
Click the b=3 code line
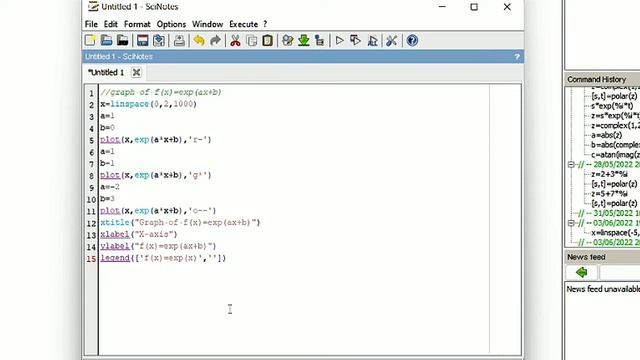108,199
